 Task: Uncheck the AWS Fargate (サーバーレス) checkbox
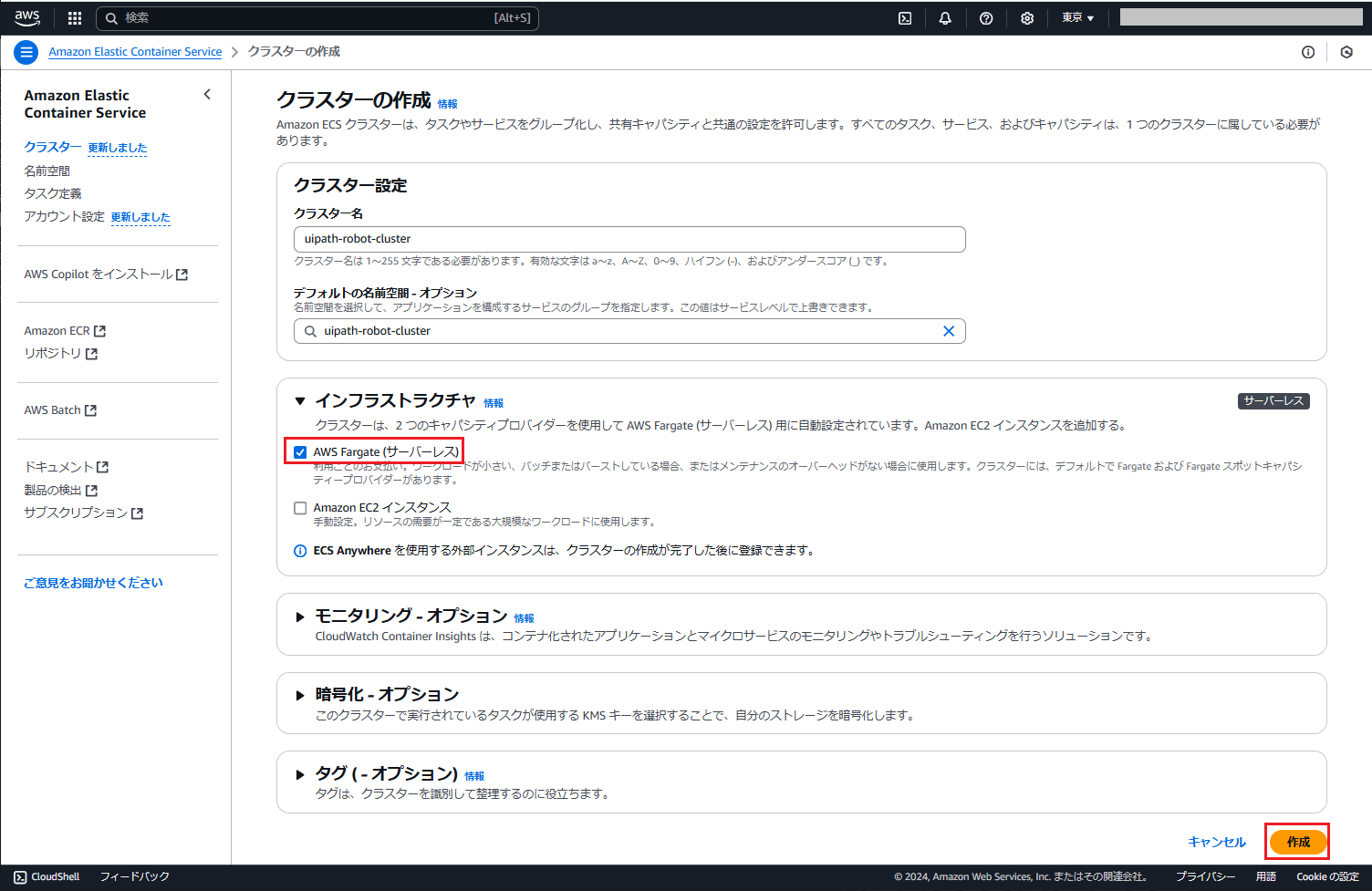click(x=300, y=451)
